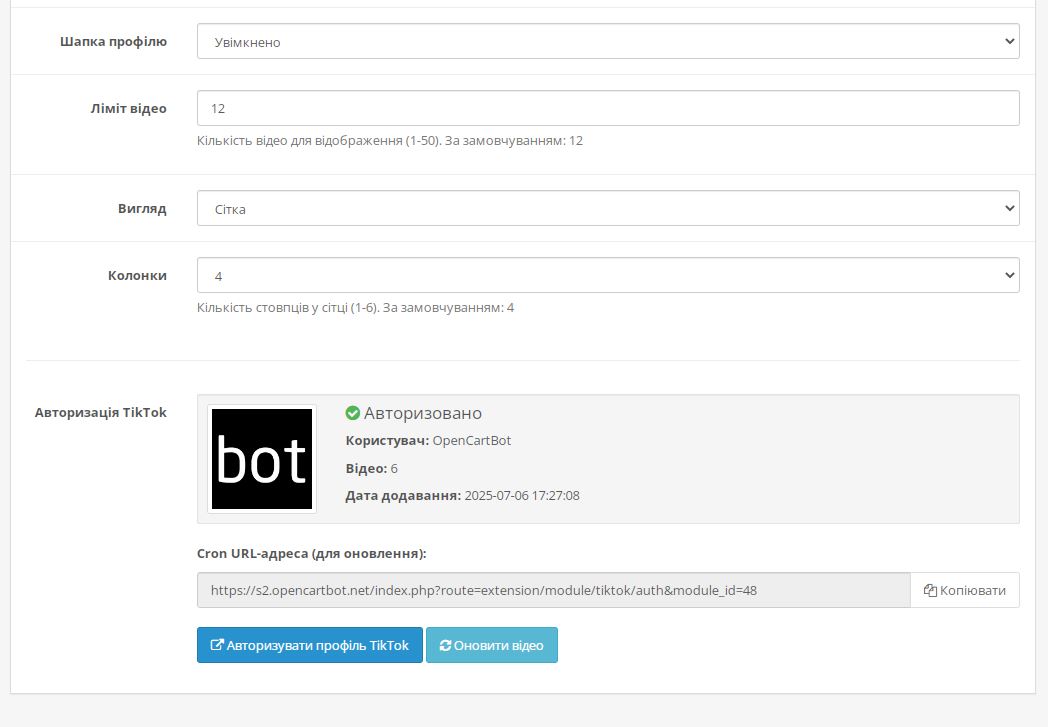Click the Ліміт відео input field

(x=608, y=108)
